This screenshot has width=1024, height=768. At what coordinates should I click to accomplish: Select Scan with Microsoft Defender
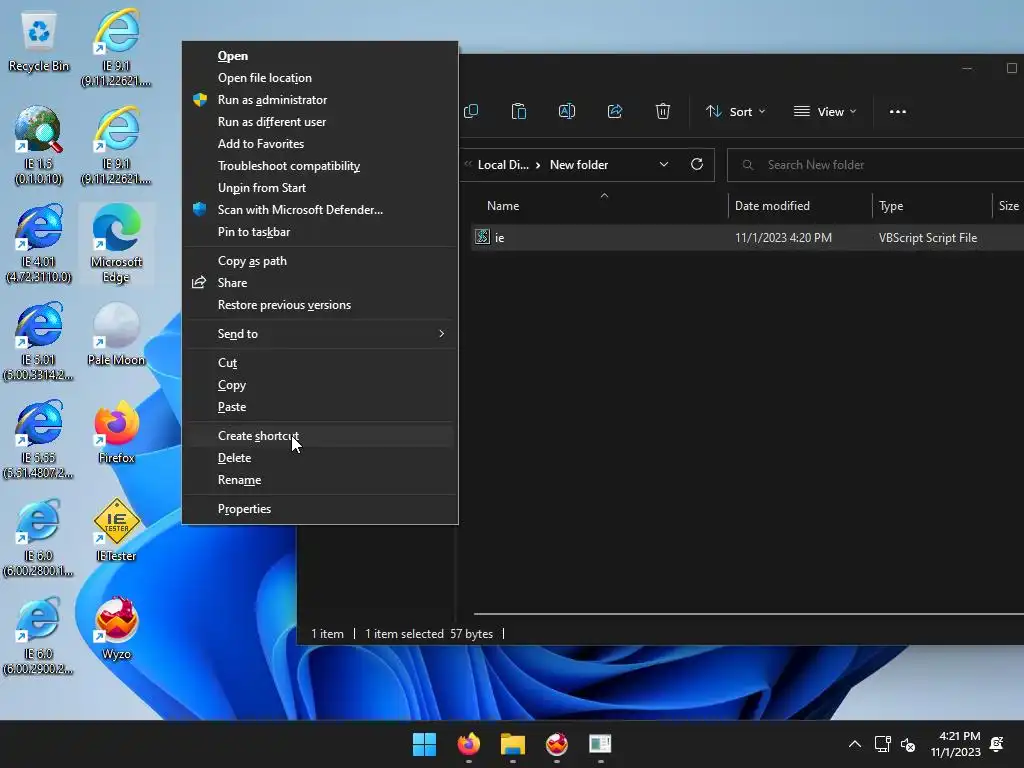[x=320, y=210]
